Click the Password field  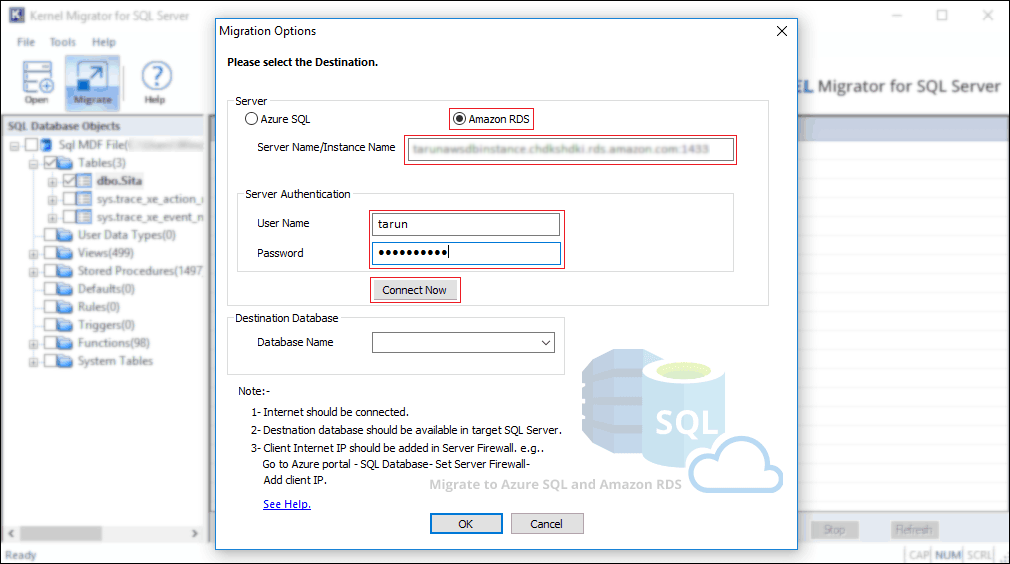[466, 253]
